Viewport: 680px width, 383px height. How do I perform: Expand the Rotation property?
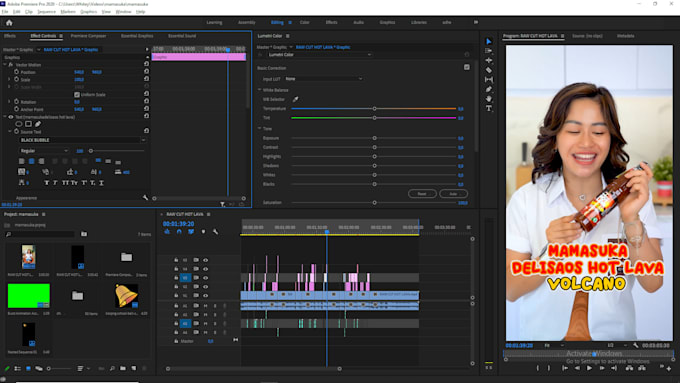pos(9,102)
